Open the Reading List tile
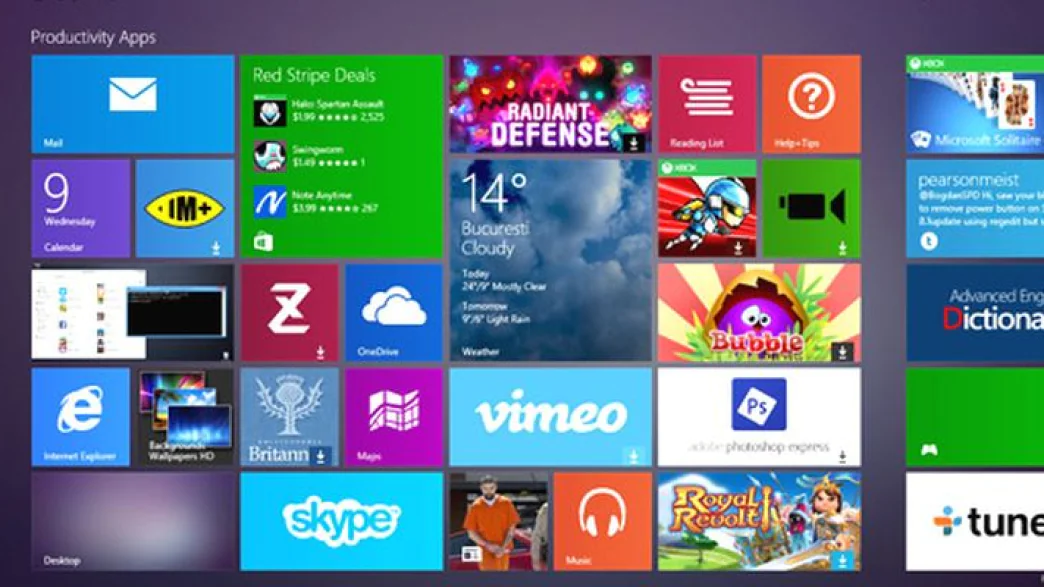This screenshot has width=1044, height=587. tap(707, 104)
